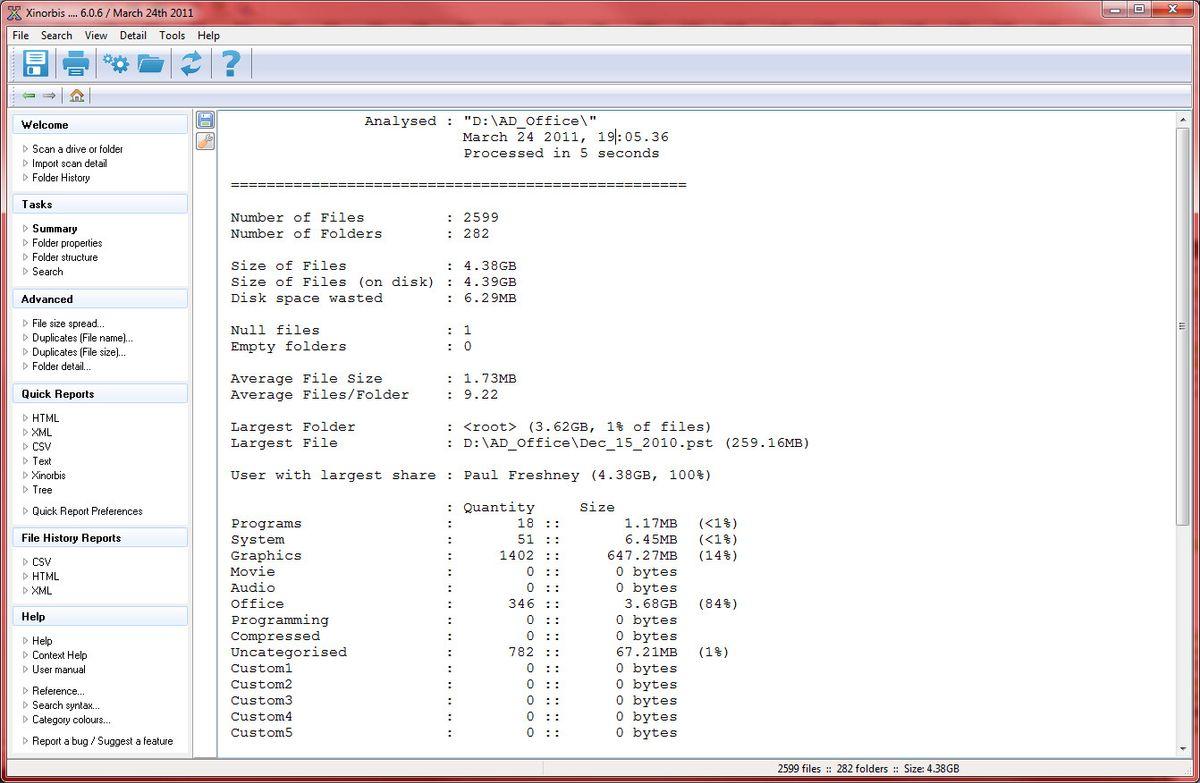
Task: Open the Tools menu
Action: [x=172, y=35]
